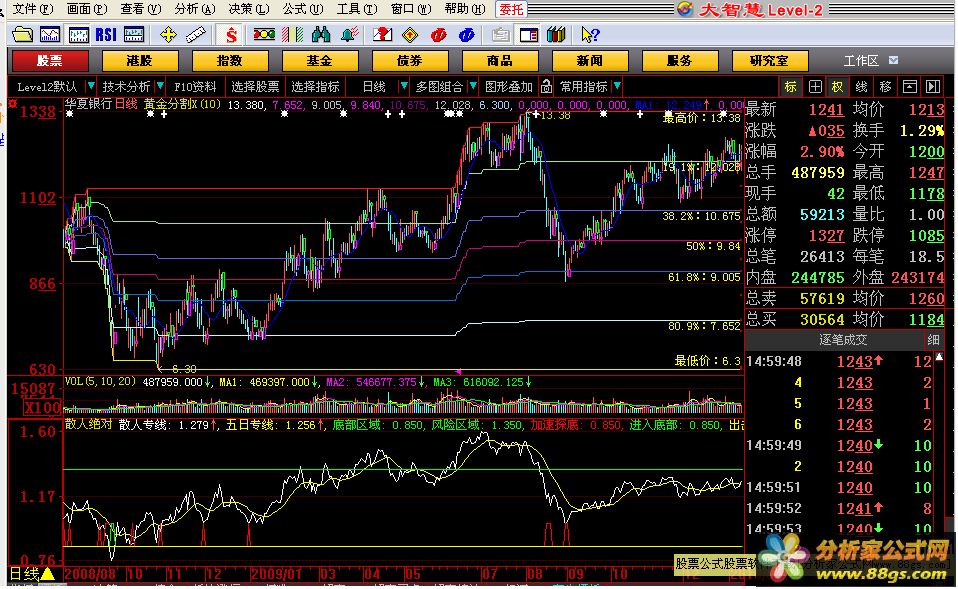The image size is (958, 589).
Task: Open the 工具(T) menu
Action: click(x=357, y=9)
